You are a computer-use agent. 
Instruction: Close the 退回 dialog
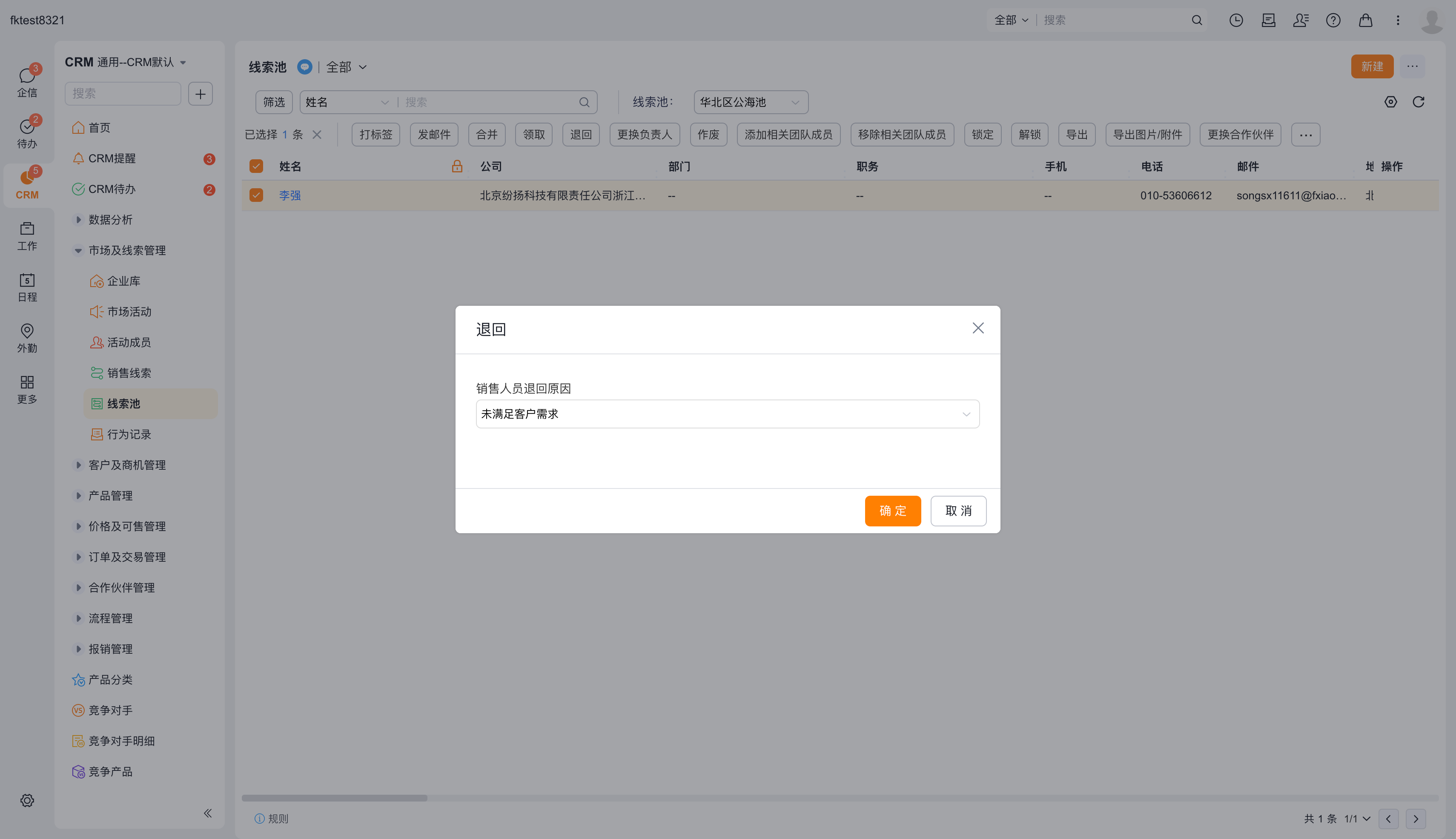tap(978, 328)
